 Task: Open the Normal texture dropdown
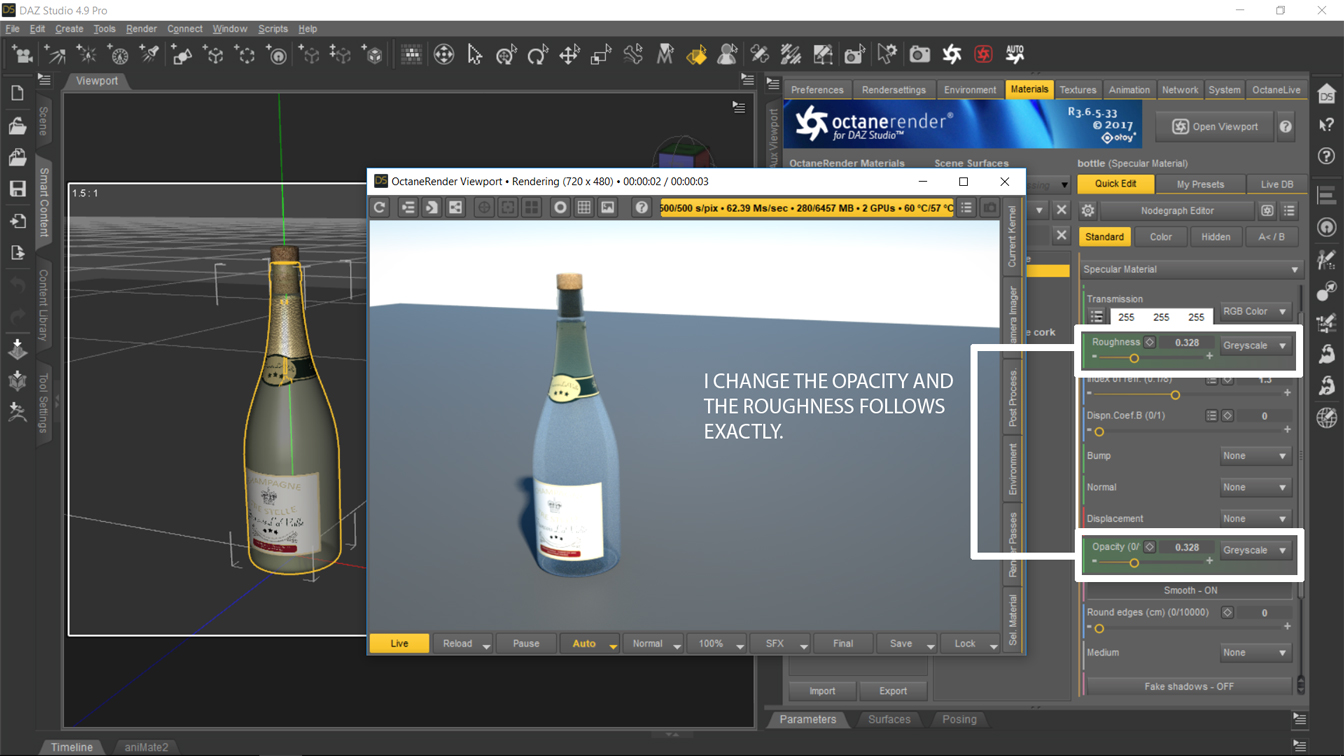pyautogui.click(x=1255, y=487)
